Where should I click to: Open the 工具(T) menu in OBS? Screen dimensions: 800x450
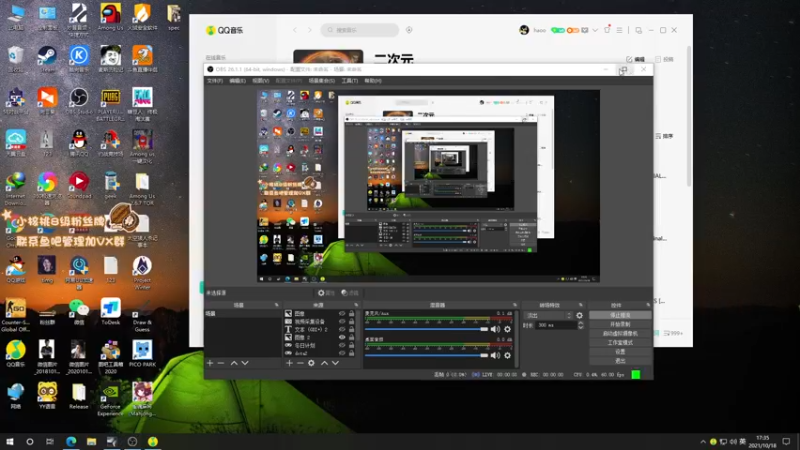349,81
